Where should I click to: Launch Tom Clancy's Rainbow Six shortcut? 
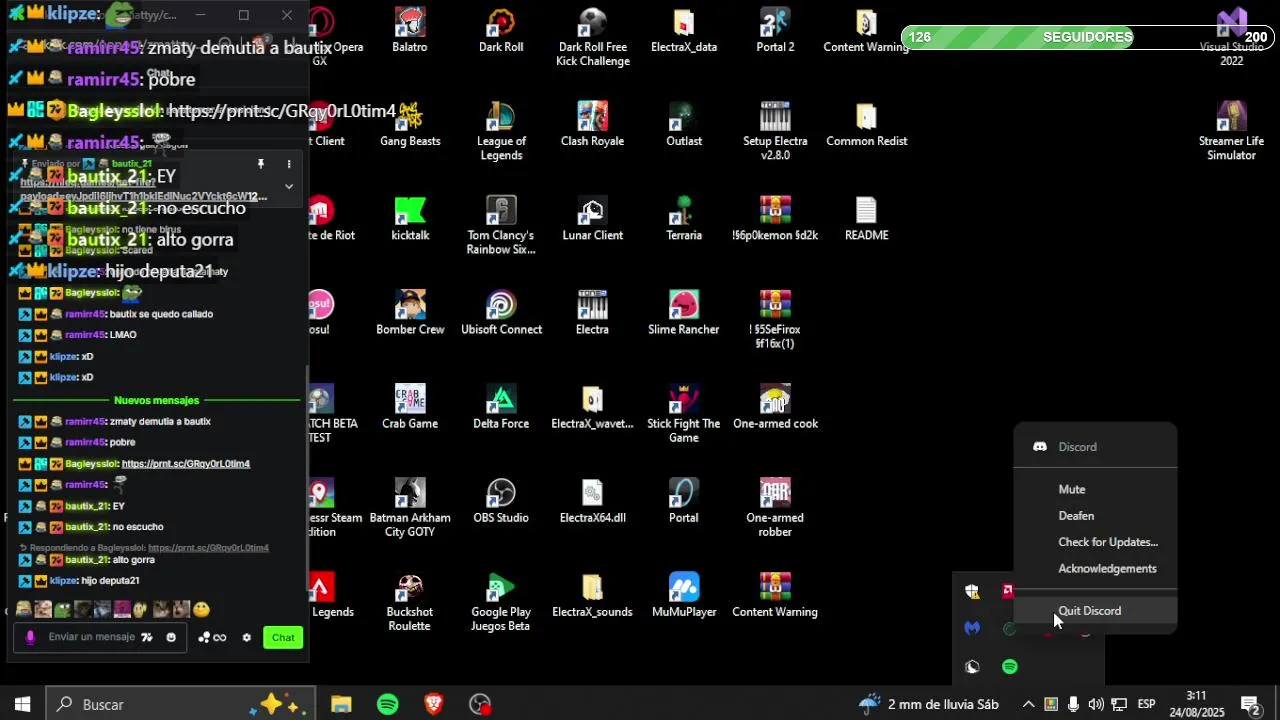tap(501, 226)
